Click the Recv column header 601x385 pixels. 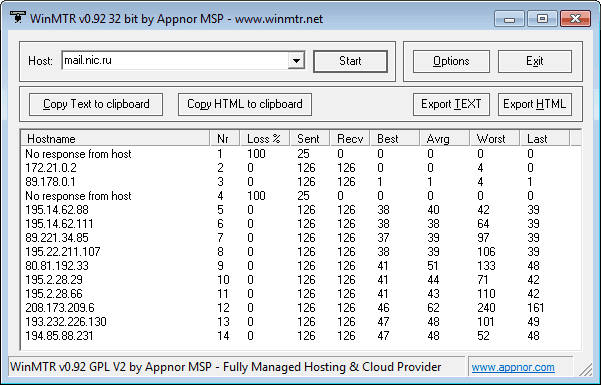(350, 138)
